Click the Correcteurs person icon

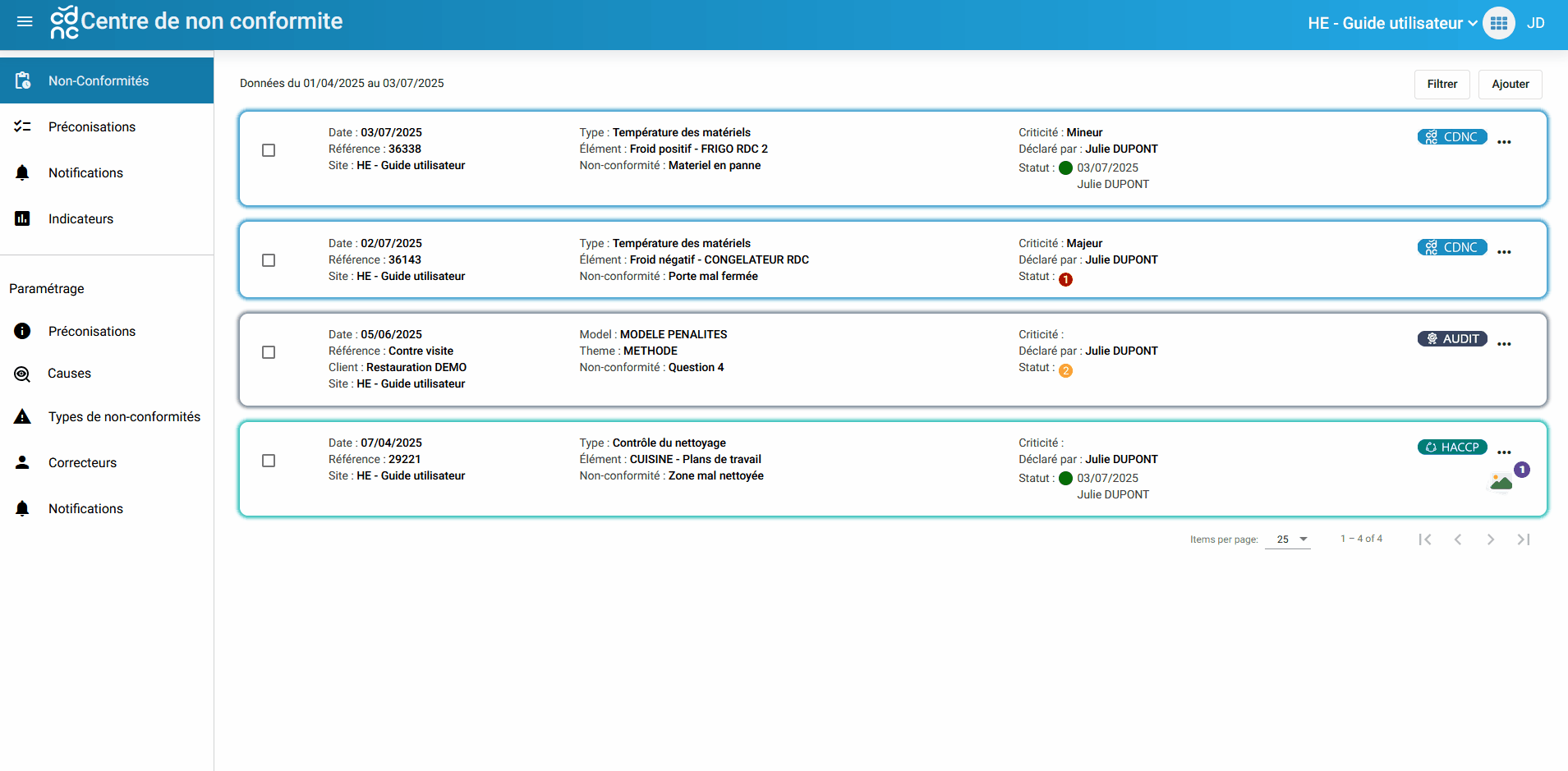tap(22, 462)
